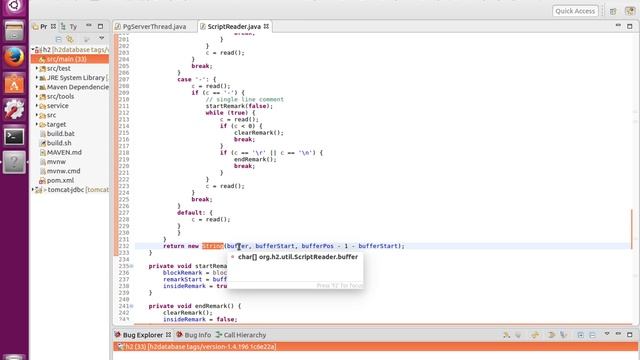The width and height of the screenshot is (640, 360).
Task: Click the endRemark(); call on line 219
Action: click(255, 160)
